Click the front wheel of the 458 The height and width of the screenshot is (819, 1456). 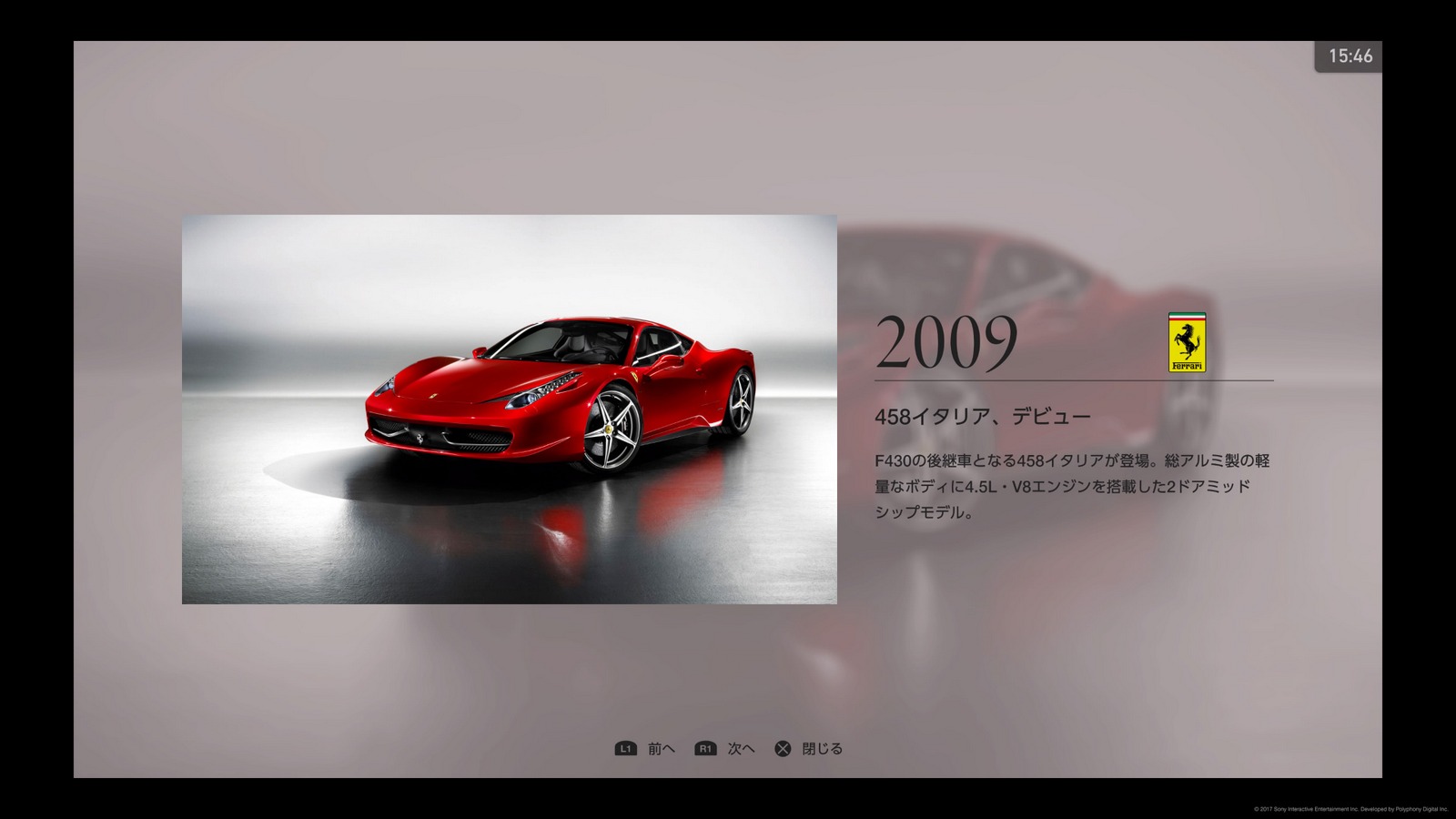click(610, 429)
